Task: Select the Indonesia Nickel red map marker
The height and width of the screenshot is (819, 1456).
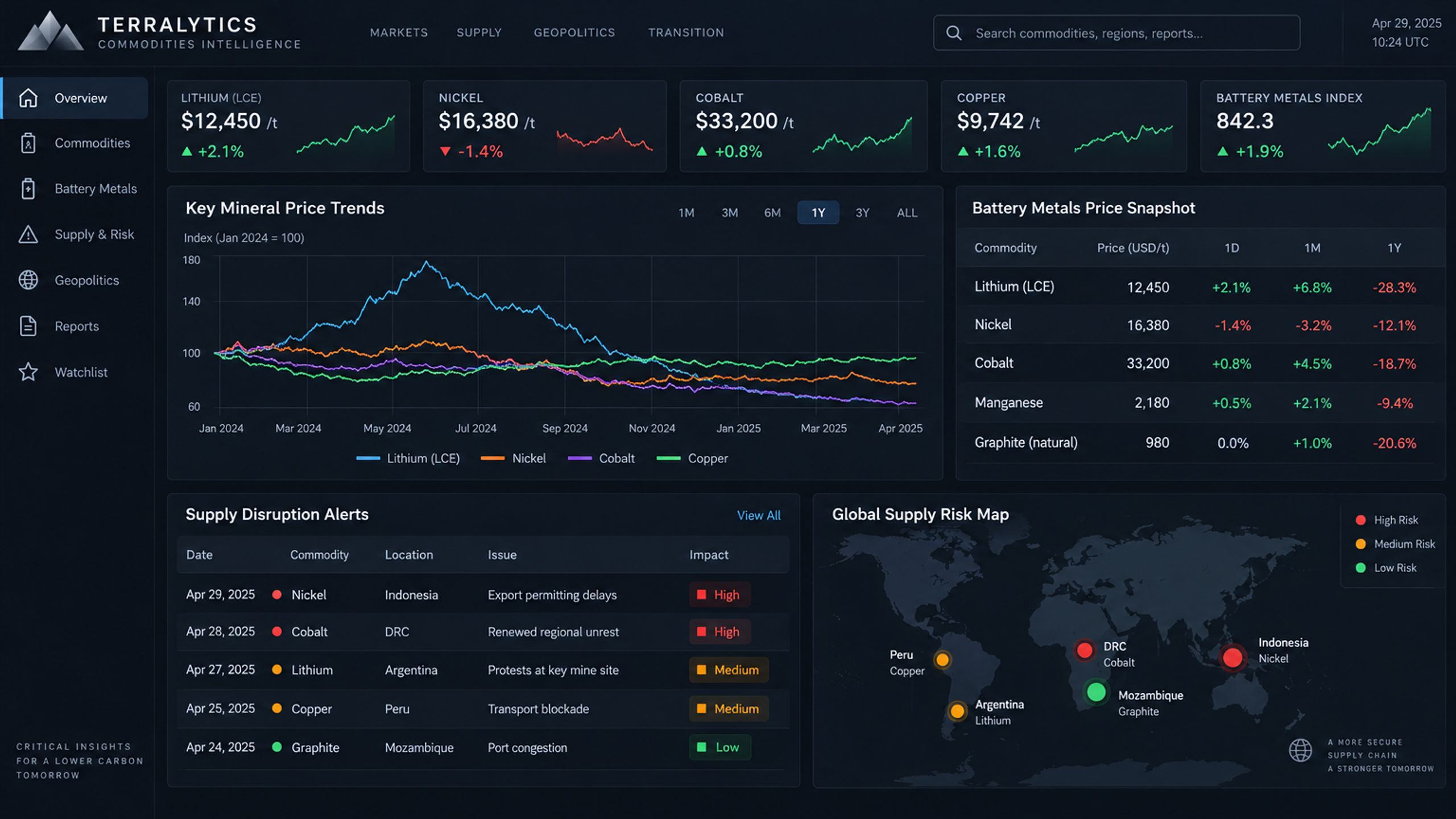Action: point(1232,657)
